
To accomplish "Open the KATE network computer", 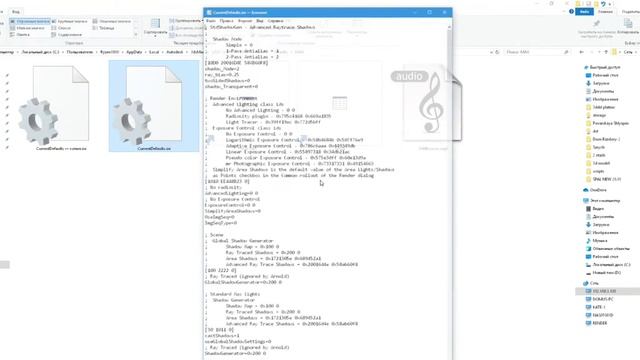I will coord(596,307).
